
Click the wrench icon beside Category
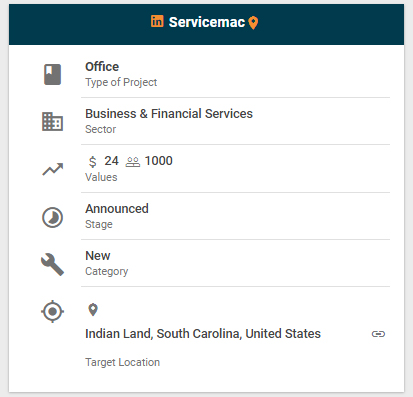[x=52, y=265]
